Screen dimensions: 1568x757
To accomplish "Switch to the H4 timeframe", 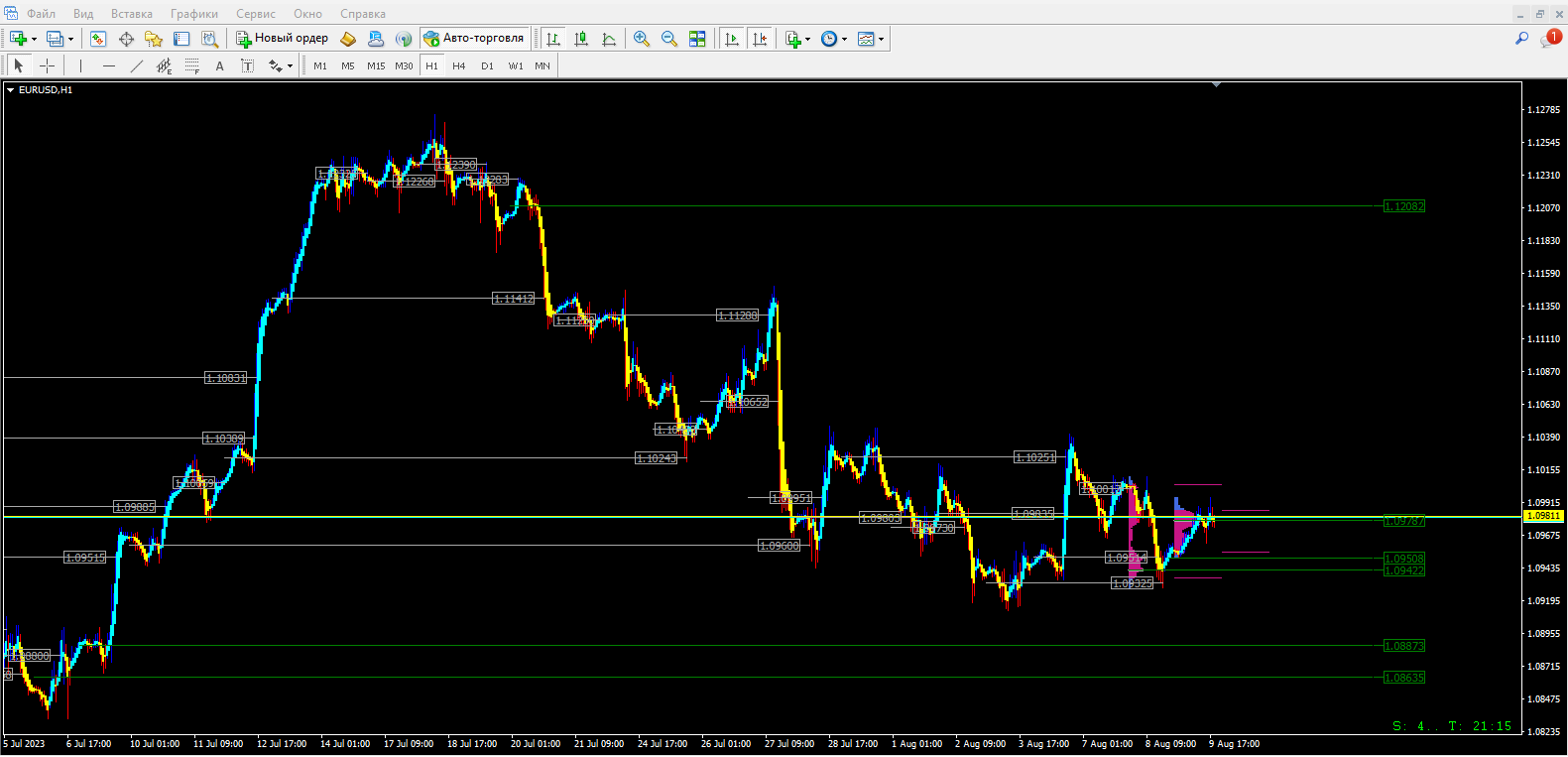I will (458, 65).
